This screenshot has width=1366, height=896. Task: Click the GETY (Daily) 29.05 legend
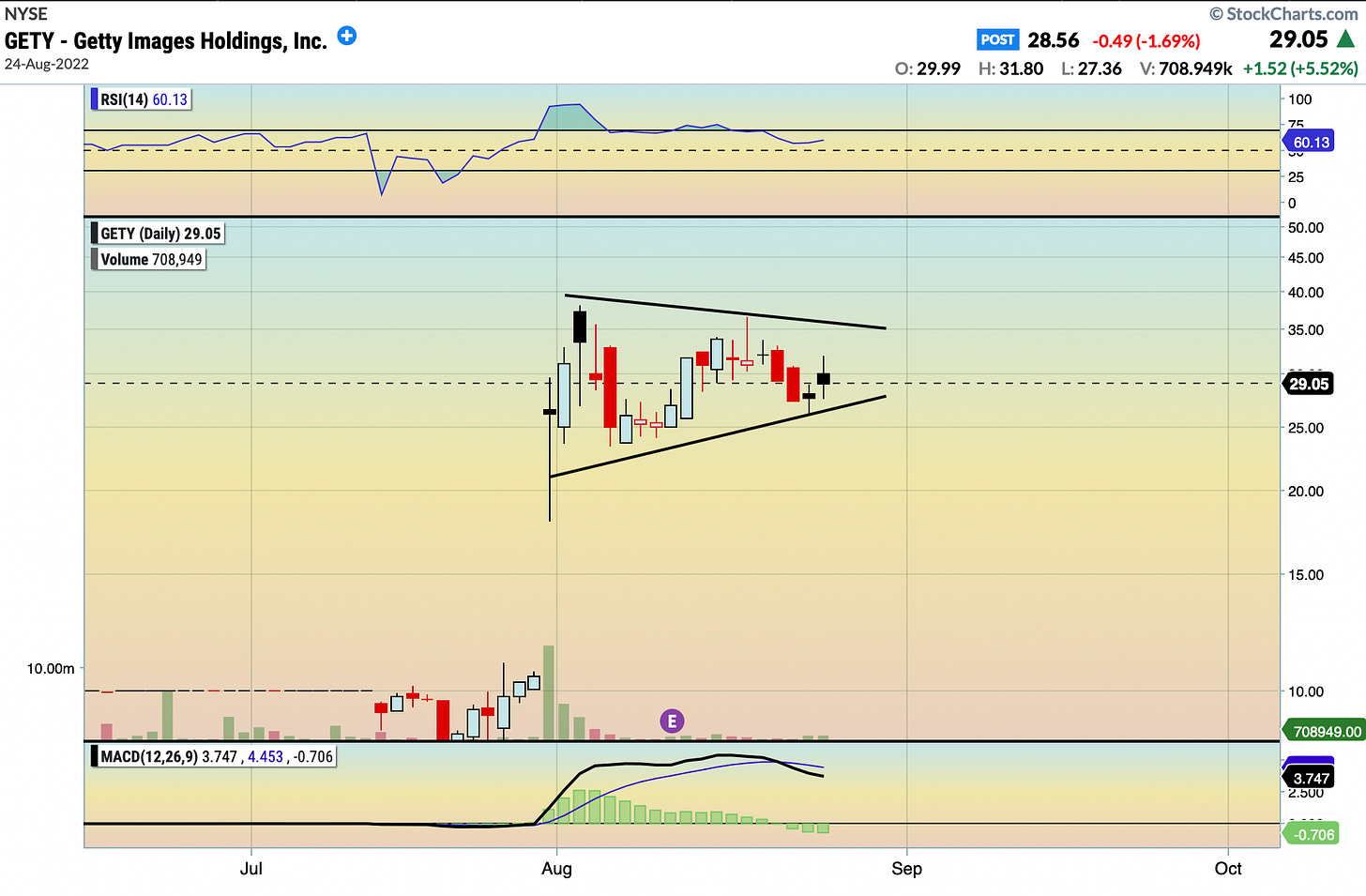pos(157,234)
